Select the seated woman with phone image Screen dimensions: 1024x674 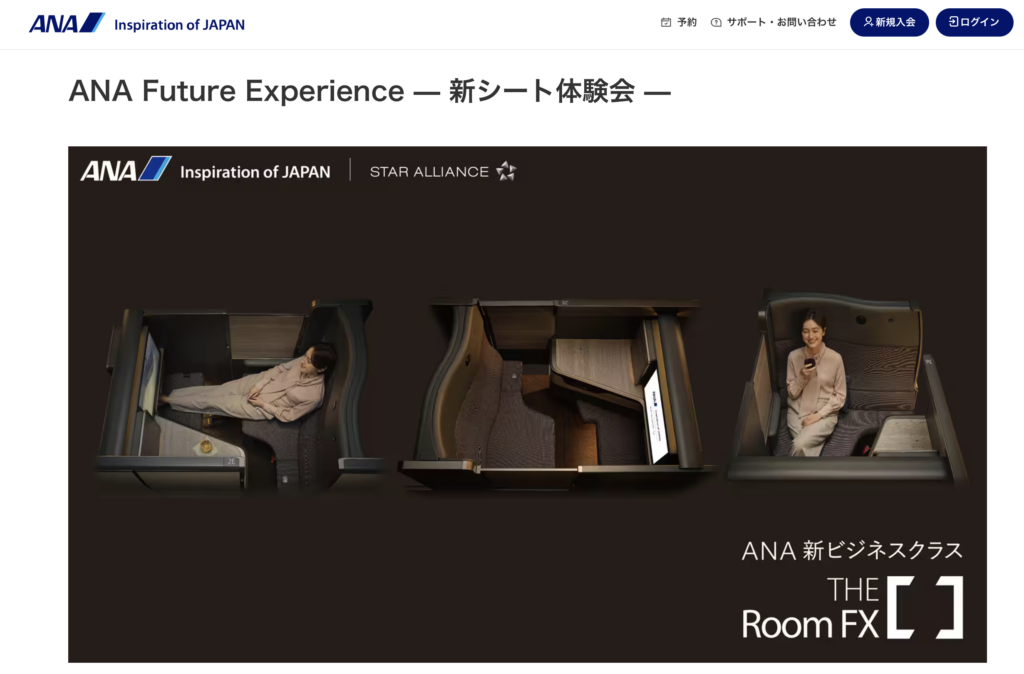(x=846, y=387)
